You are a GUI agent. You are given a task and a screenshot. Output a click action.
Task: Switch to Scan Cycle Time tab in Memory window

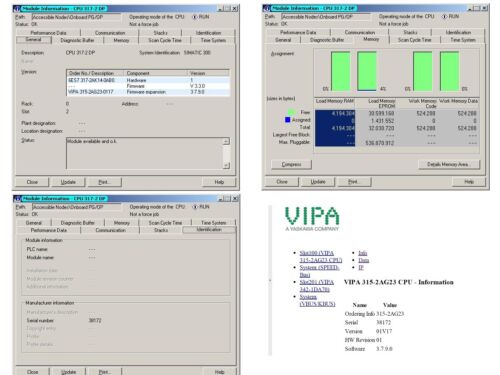coord(414,40)
